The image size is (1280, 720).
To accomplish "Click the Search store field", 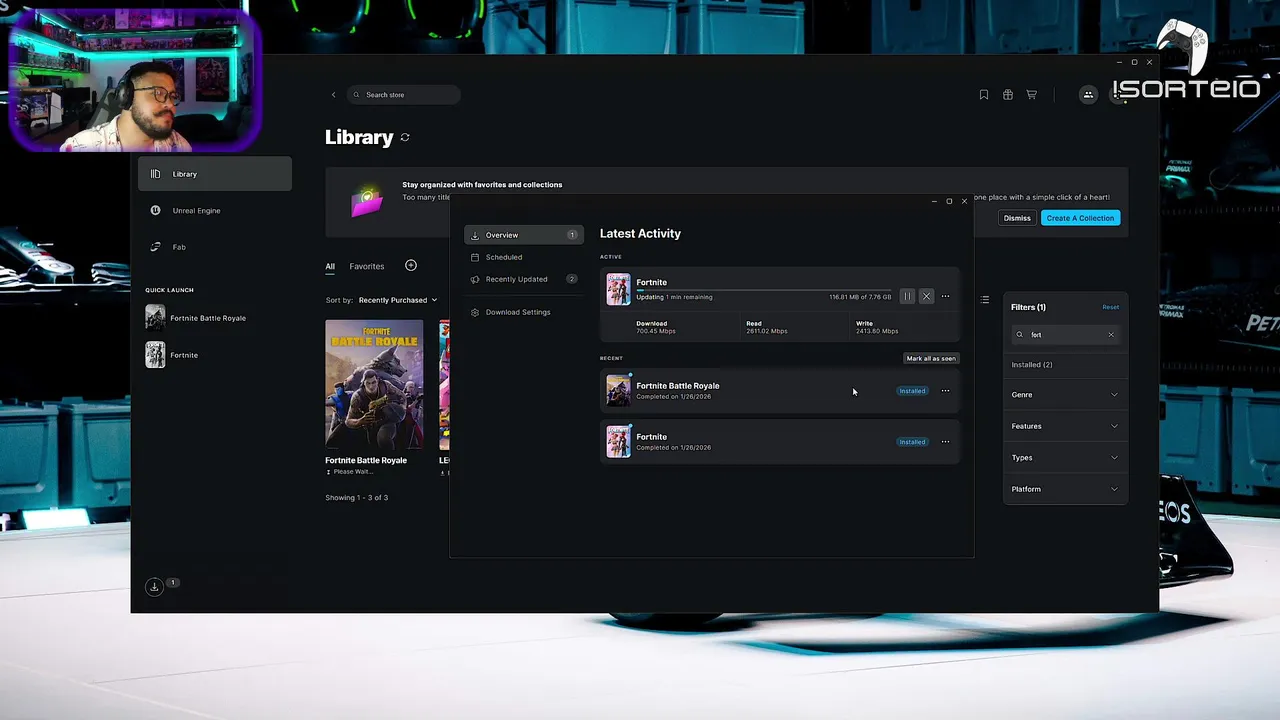I will click(404, 95).
